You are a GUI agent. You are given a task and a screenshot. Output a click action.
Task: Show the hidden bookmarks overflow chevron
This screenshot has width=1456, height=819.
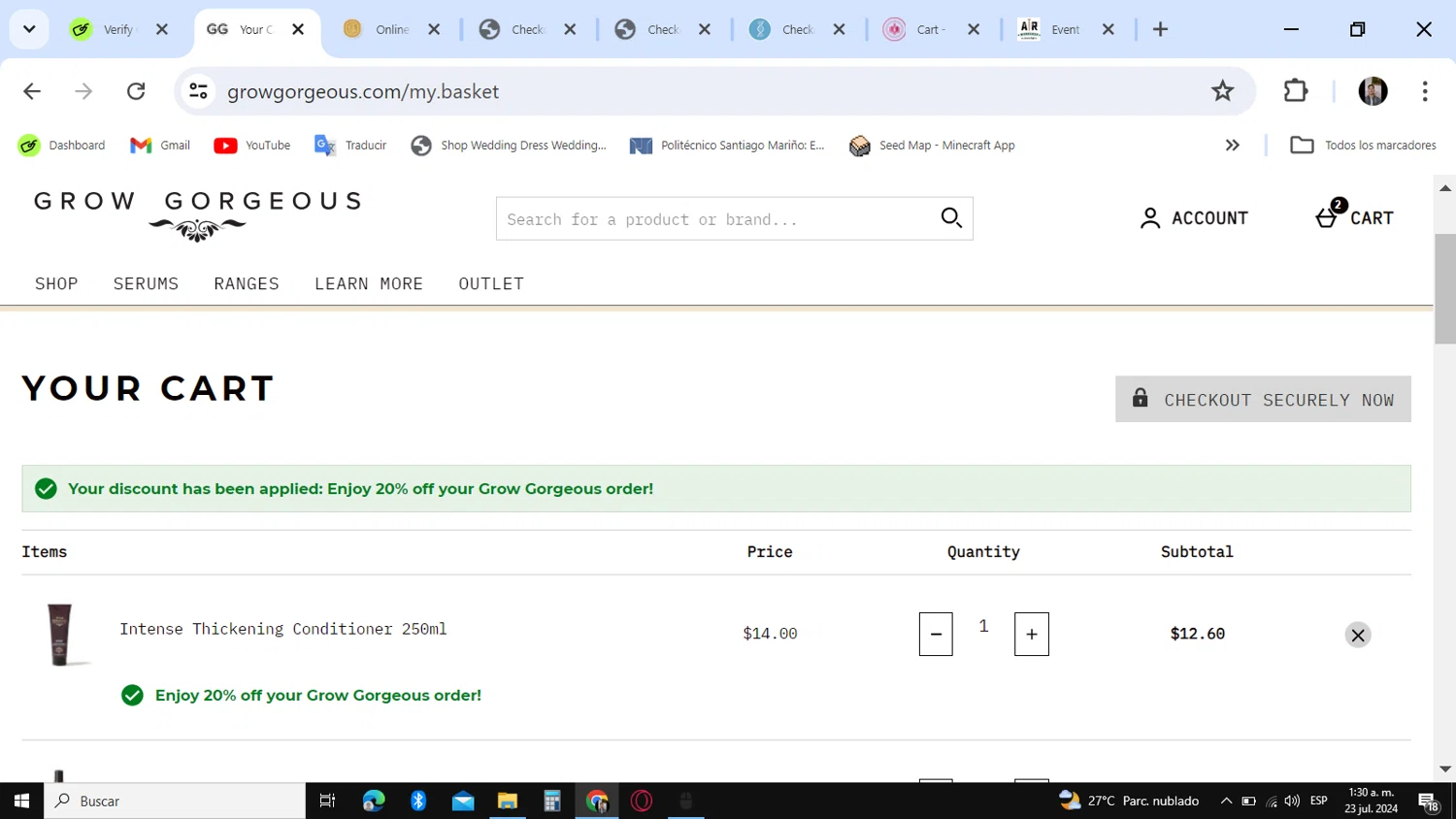pyautogui.click(x=1232, y=146)
